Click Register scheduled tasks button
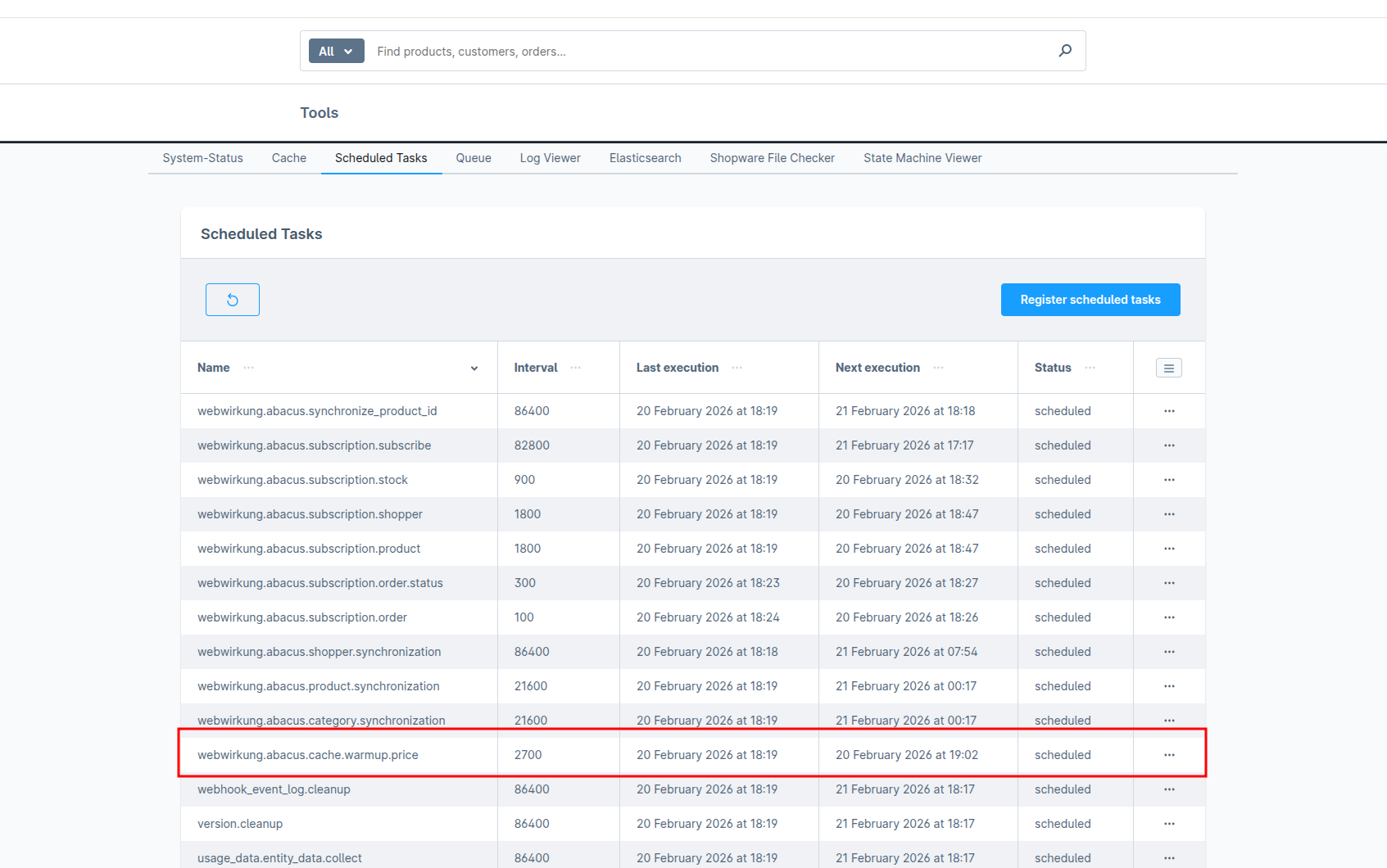The height and width of the screenshot is (868, 1387). (1090, 300)
